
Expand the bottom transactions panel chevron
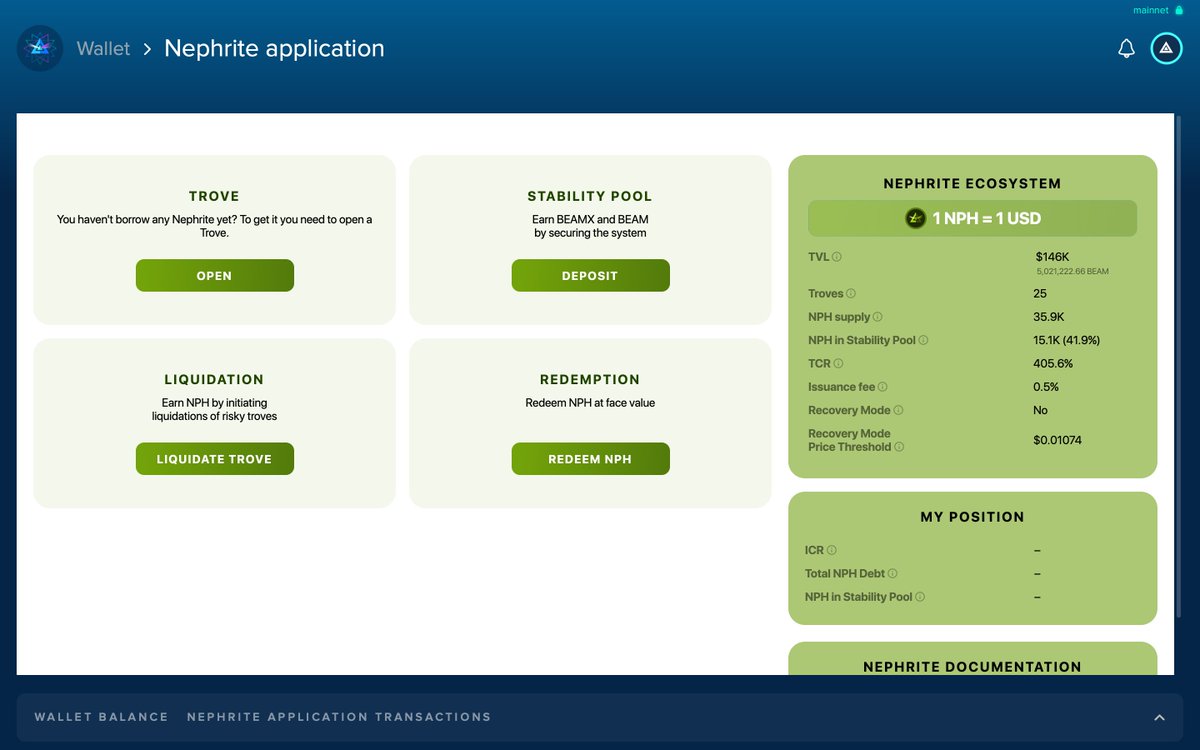tap(1159, 717)
